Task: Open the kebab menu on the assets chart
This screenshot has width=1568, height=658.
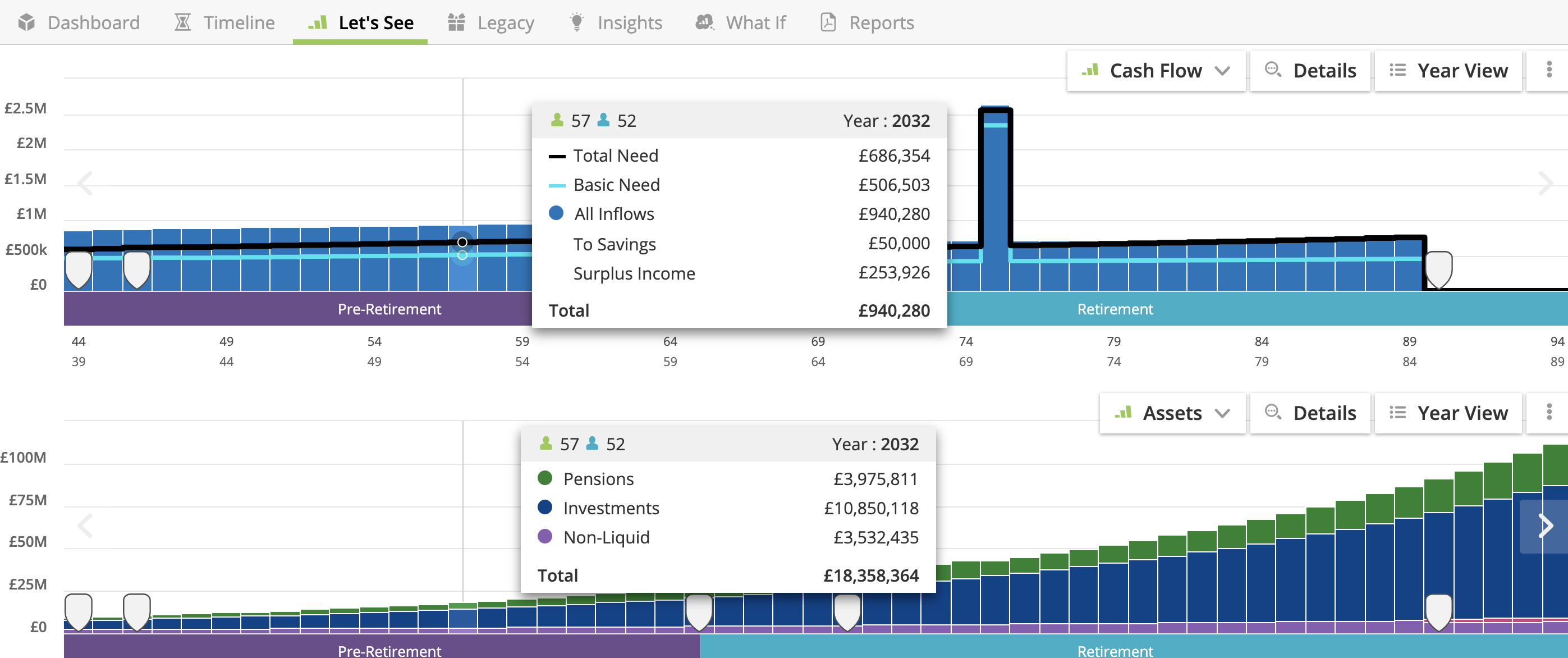Action: point(1549,413)
